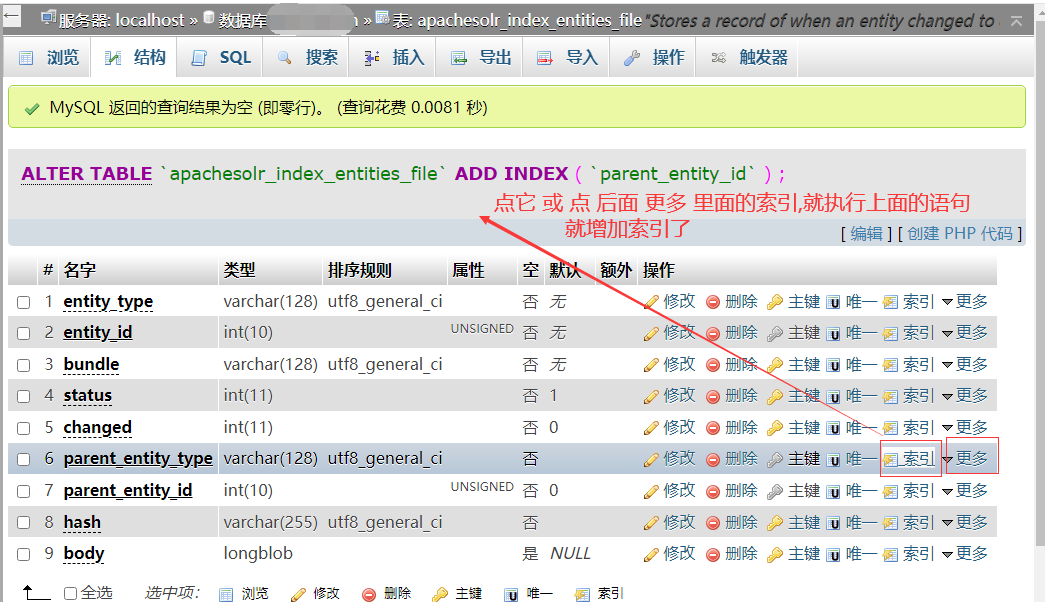1045x602 pixels.
Task: Click the 编辑 link under the query
Action: (x=866, y=233)
